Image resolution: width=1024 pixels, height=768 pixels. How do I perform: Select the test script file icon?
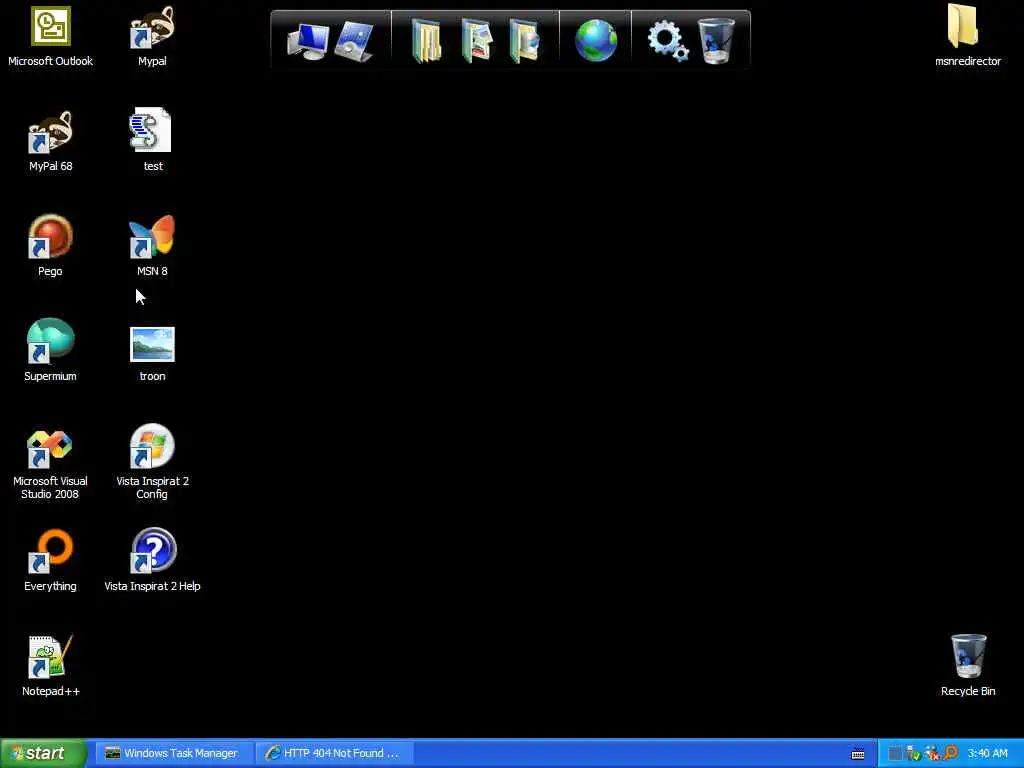coord(151,130)
